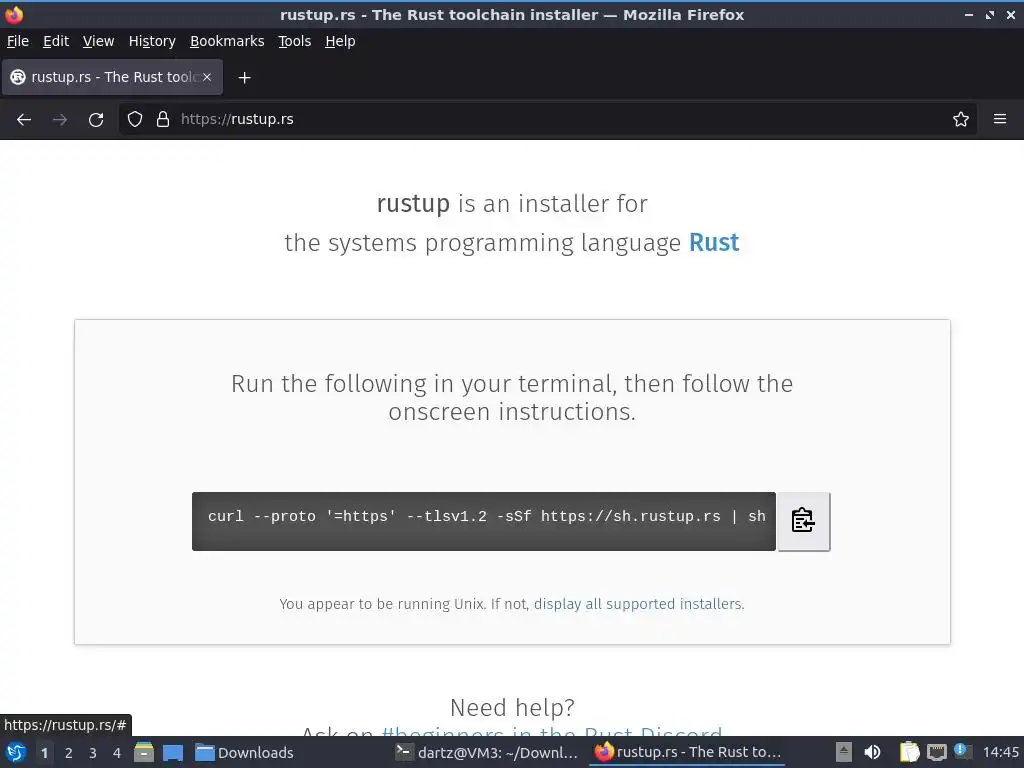Open removable media eject tray icon
This screenshot has width=1024, height=768.
point(844,752)
